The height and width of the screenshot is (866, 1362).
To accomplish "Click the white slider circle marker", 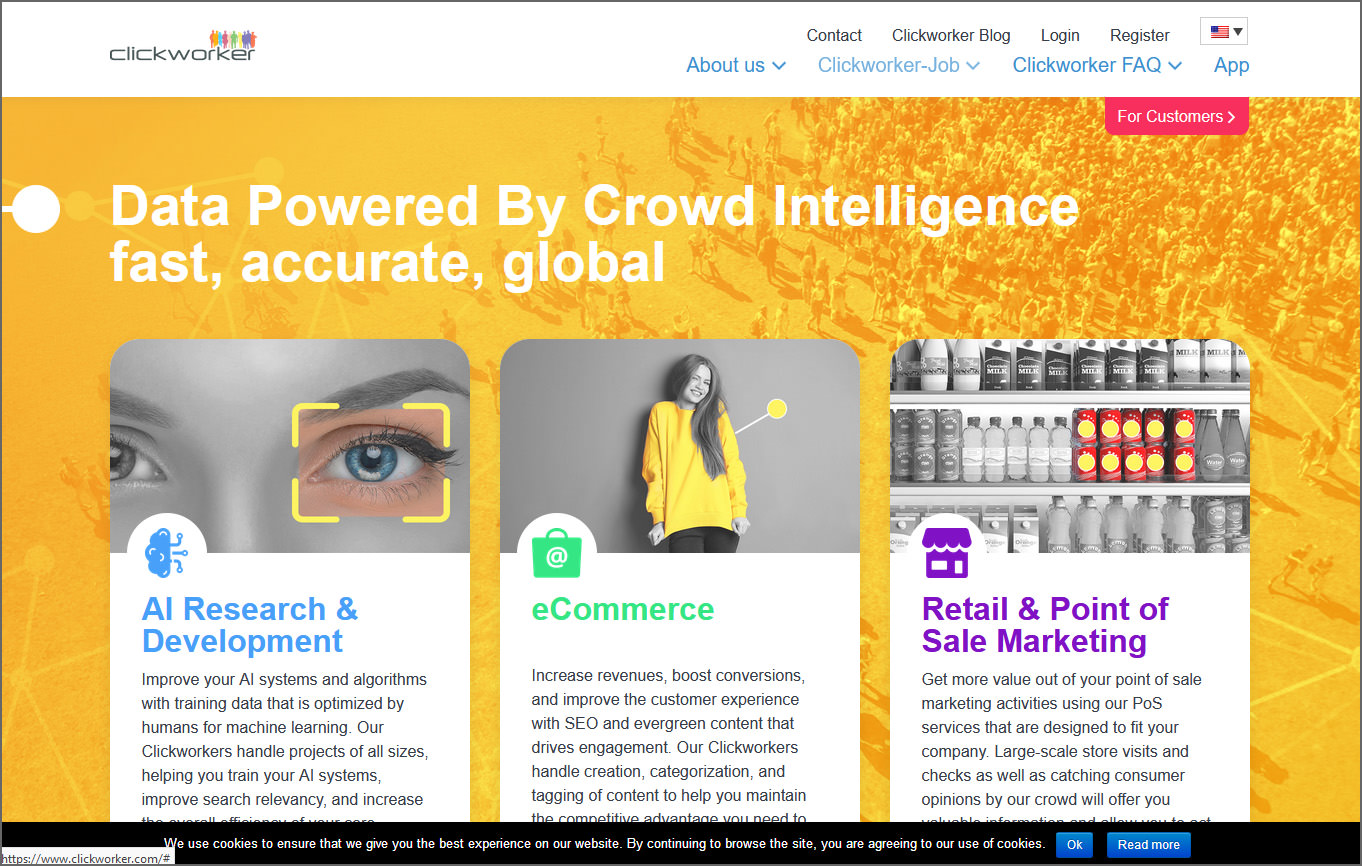I will click(x=37, y=209).
